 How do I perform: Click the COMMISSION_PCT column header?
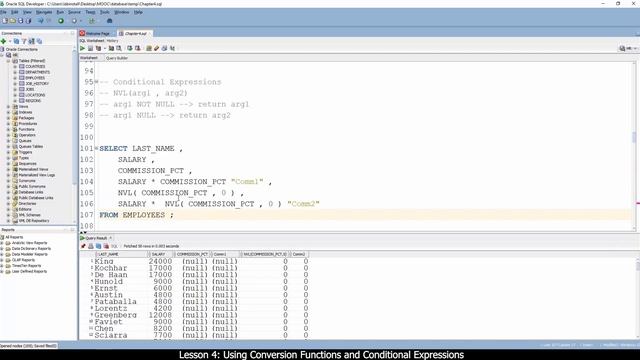[192, 254]
